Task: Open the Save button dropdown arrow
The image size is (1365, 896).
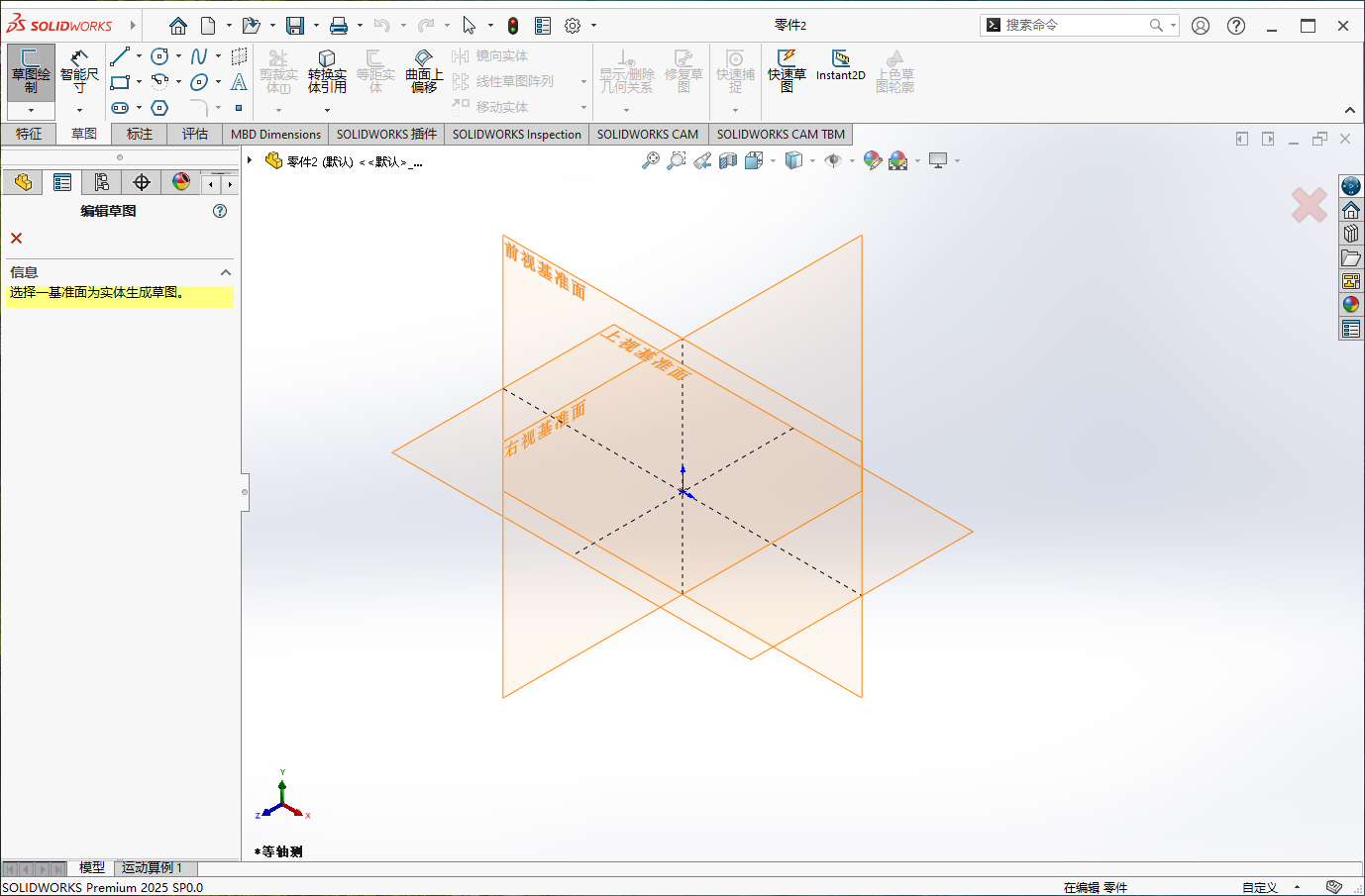Action: 316,26
